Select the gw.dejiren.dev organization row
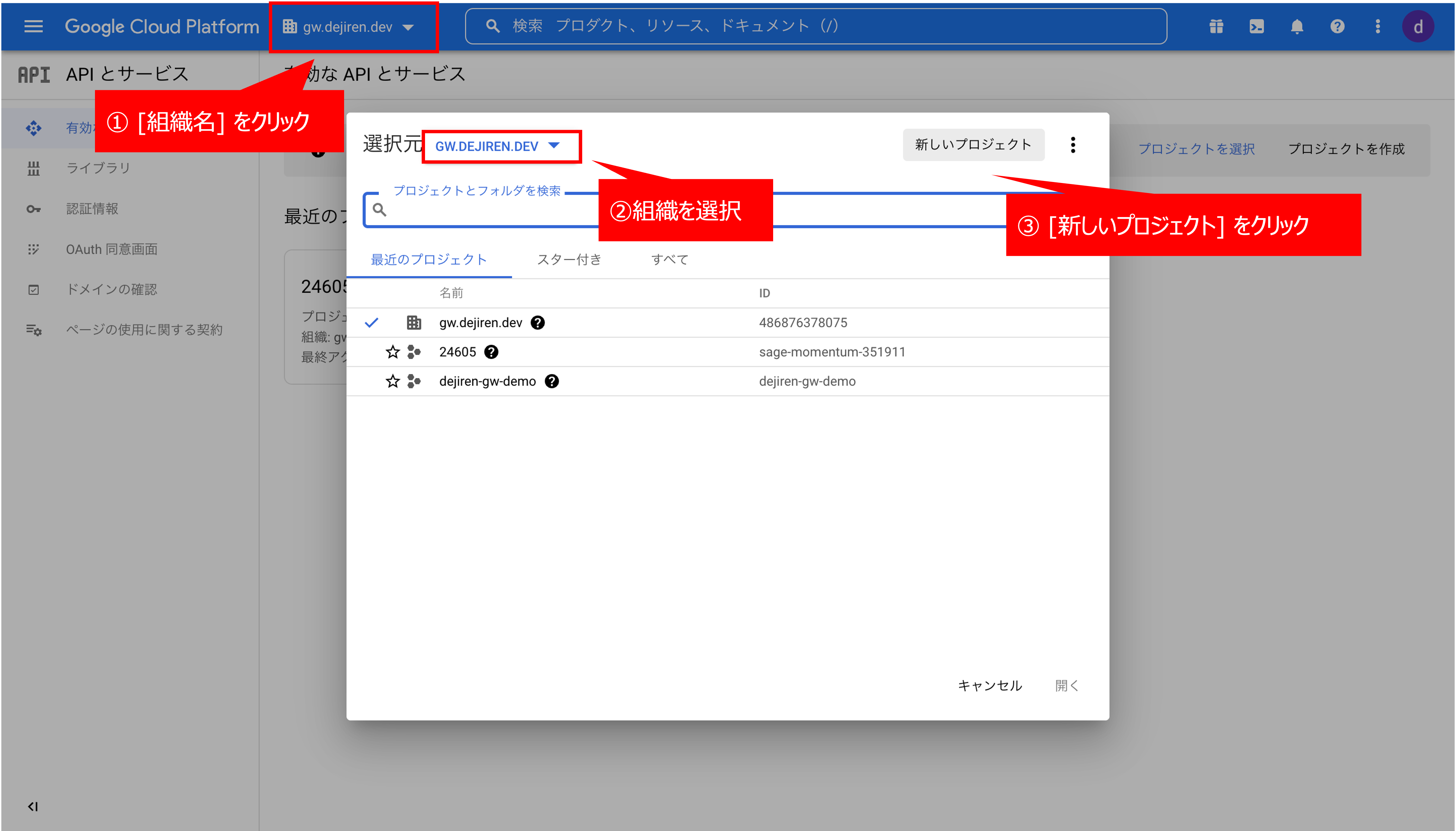The image size is (1456, 831). click(x=727, y=322)
